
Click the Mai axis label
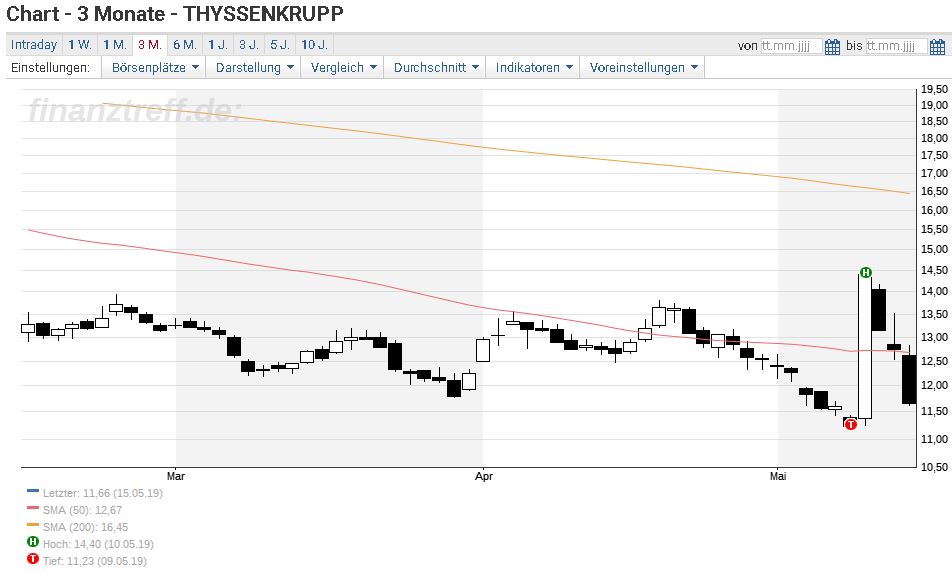coord(778,476)
